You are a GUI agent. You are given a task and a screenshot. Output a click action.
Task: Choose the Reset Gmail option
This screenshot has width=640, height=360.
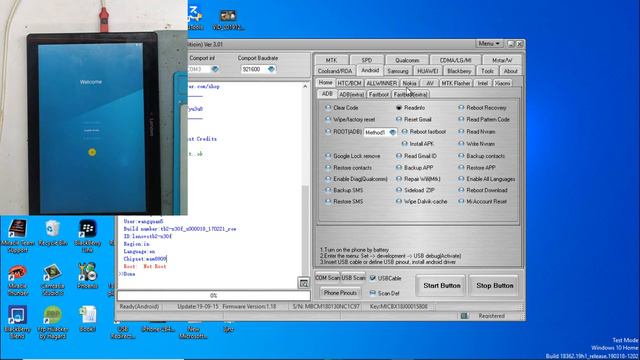(414, 120)
